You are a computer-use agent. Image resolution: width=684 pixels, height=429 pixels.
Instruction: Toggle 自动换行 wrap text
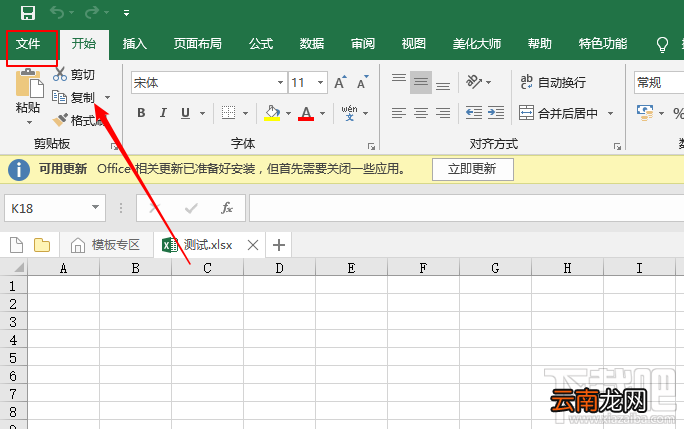[x=553, y=82]
